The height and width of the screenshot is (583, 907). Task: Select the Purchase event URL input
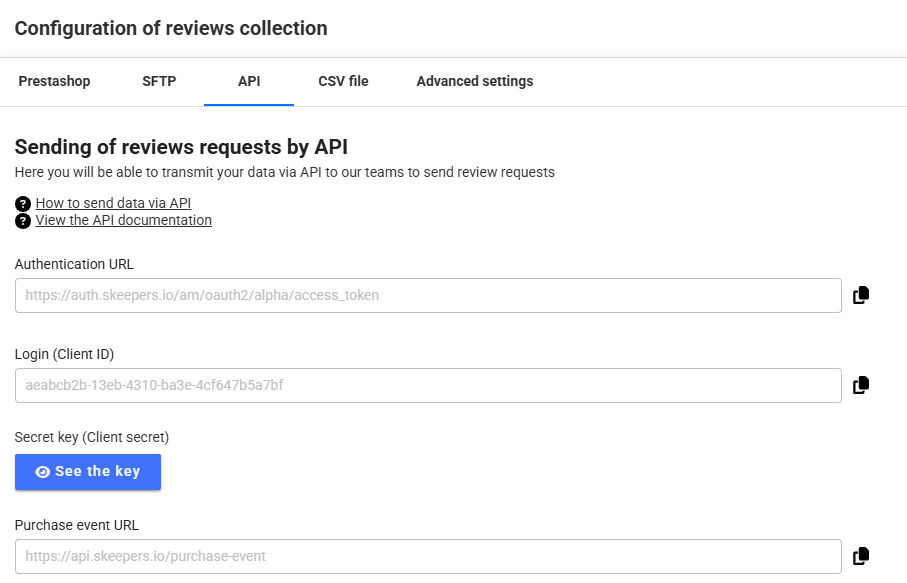[428, 556]
